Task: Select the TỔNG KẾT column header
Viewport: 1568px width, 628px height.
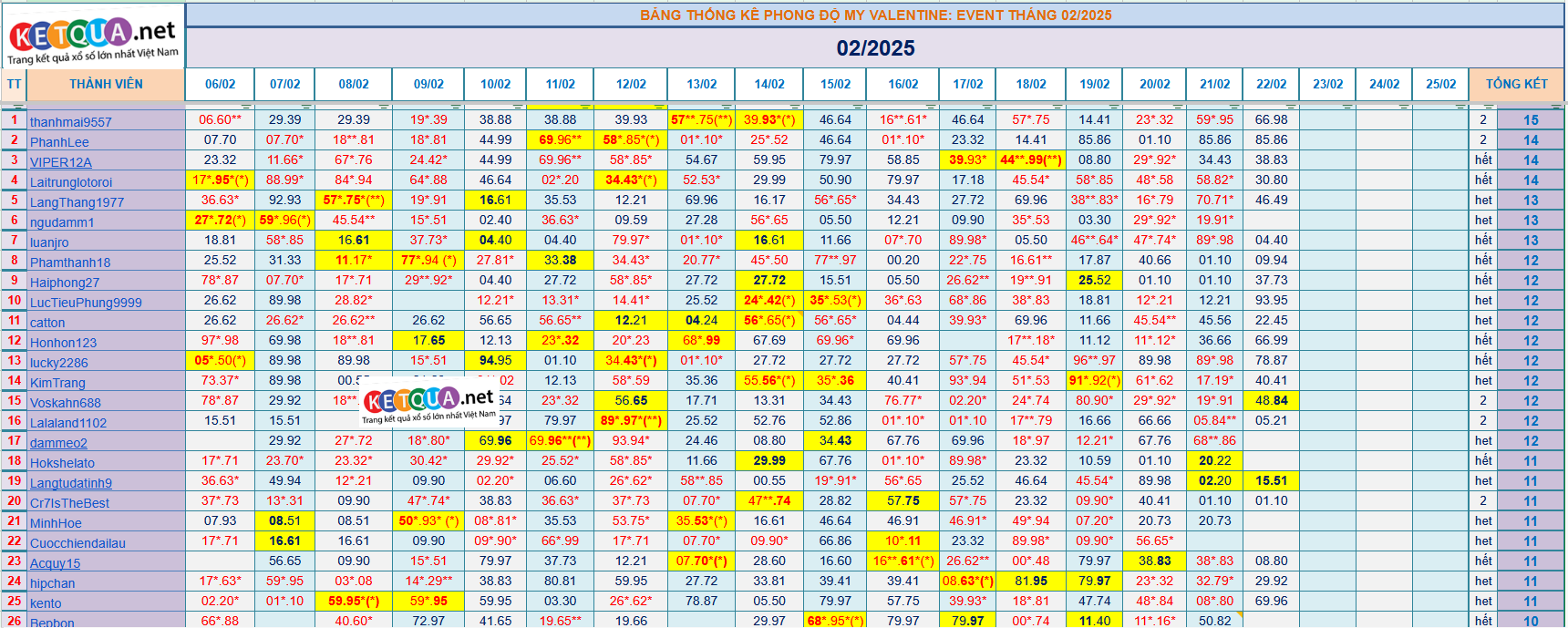Action: 1516,84
